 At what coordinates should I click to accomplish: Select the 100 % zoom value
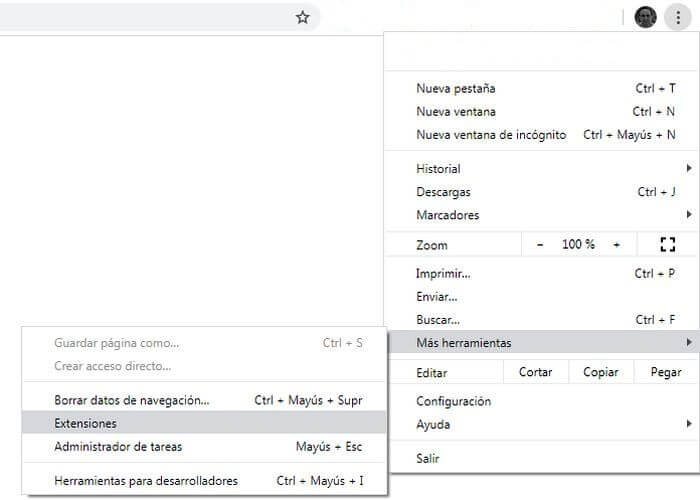(x=578, y=245)
